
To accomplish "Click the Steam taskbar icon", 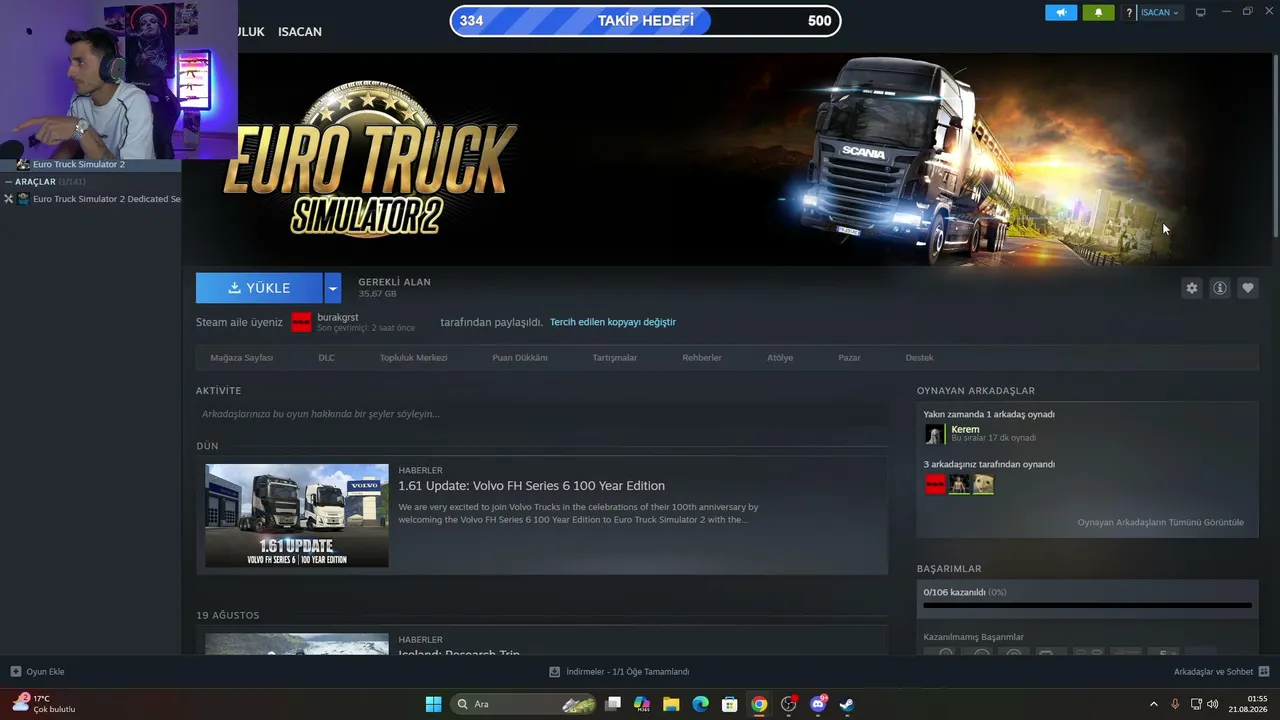I will click(x=847, y=704).
